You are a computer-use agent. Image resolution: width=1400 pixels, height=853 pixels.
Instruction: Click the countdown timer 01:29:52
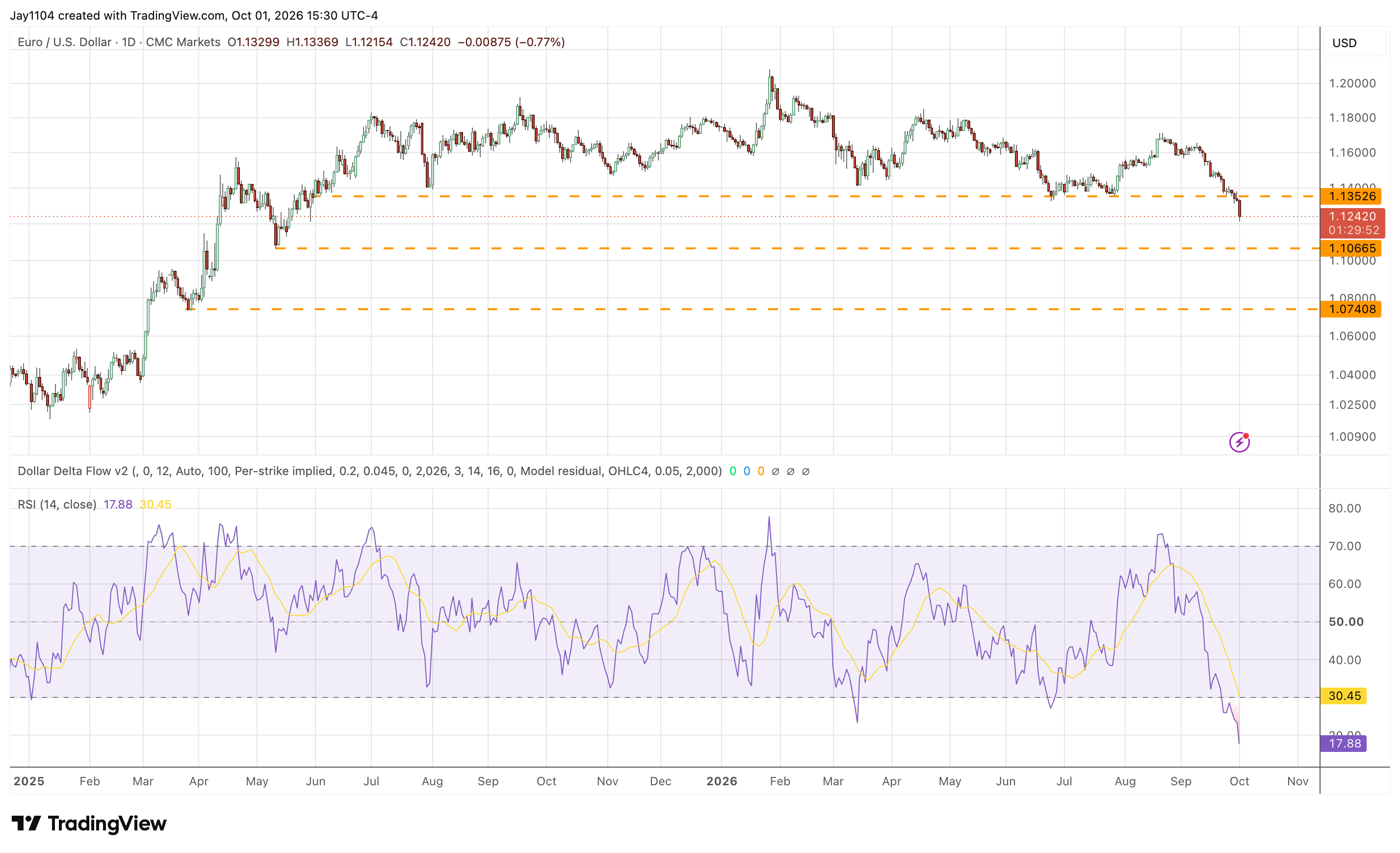(1353, 230)
